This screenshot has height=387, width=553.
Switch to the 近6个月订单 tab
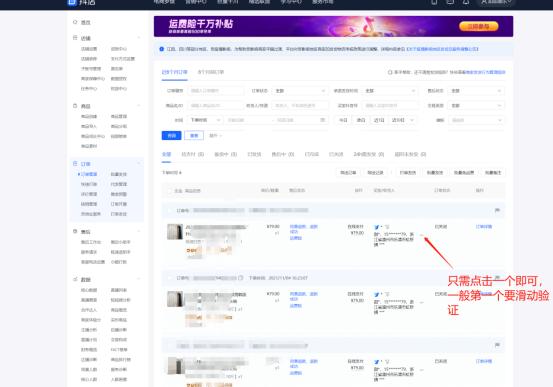[x=175, y=72]
